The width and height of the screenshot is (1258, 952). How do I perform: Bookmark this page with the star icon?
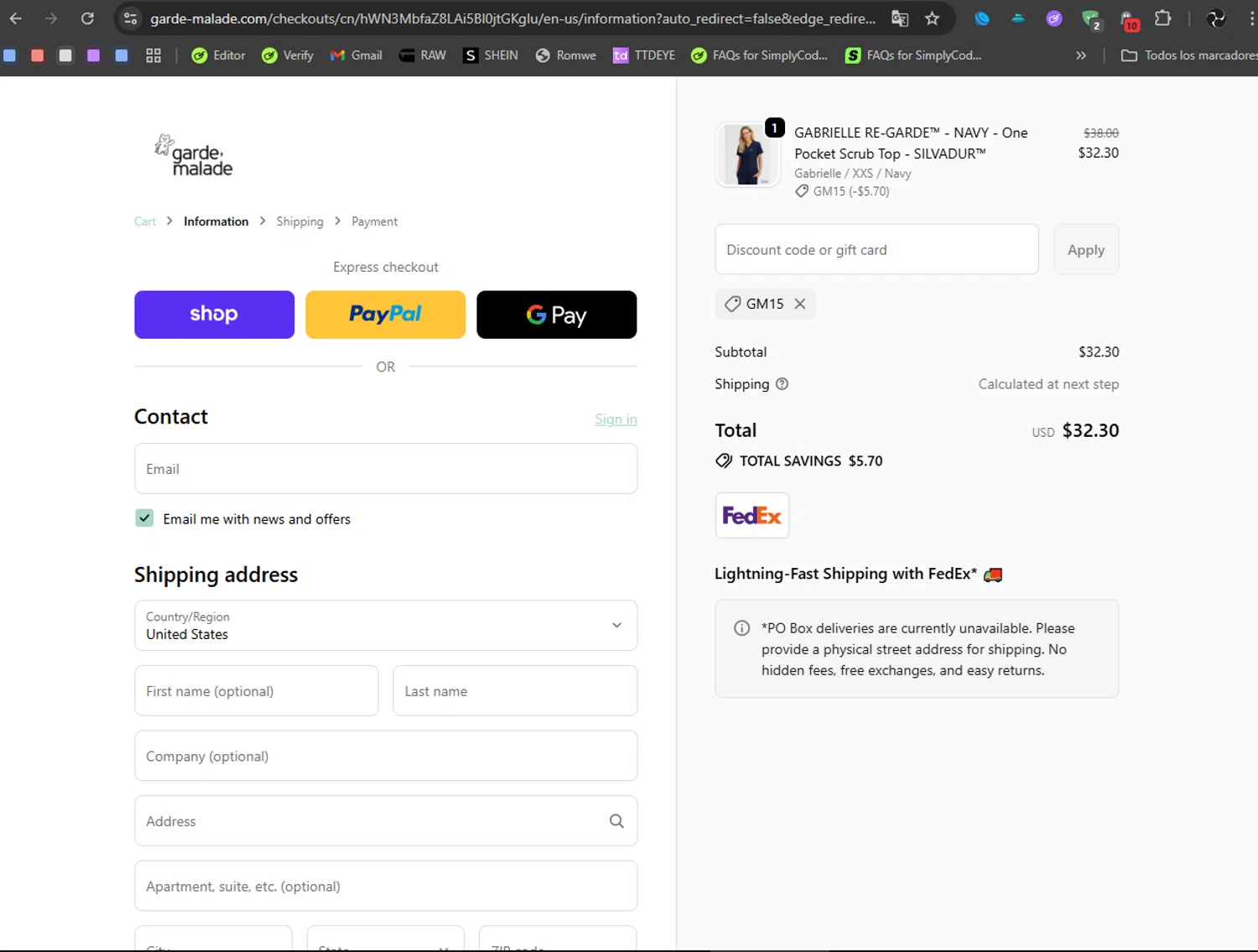coord(932,18)
